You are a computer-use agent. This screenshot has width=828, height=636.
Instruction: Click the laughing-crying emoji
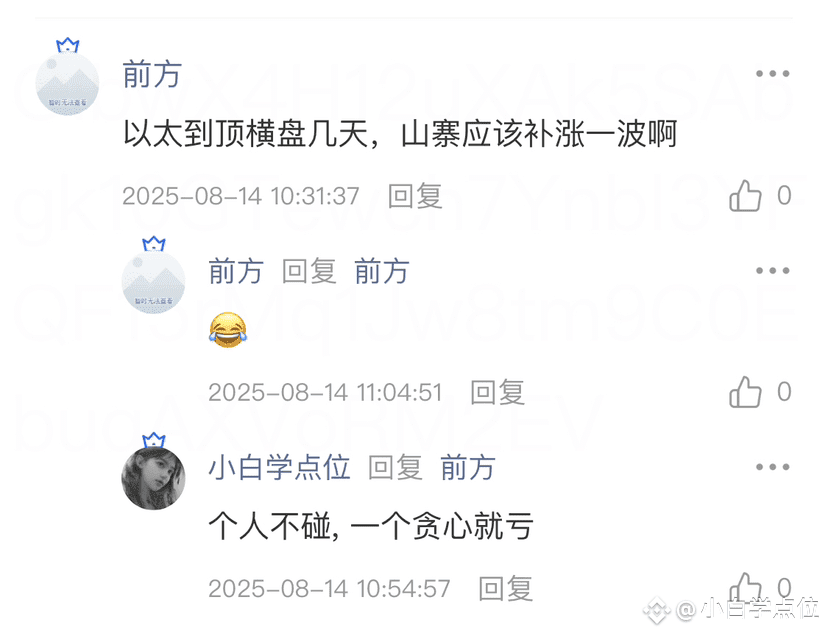click(228, 330)
